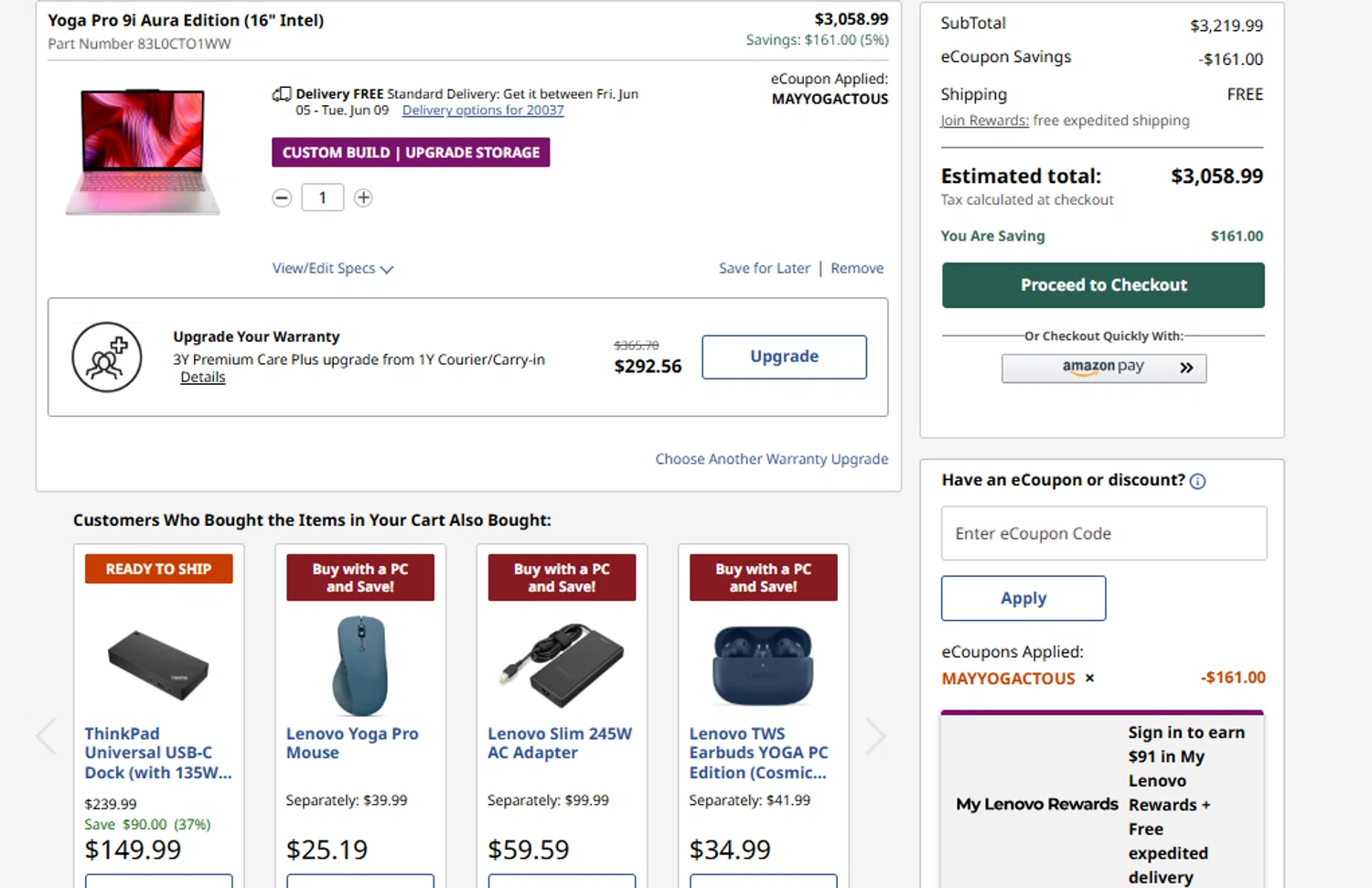
Task: Click the Estimated total amount $3,058.99
Action: 1217,176
